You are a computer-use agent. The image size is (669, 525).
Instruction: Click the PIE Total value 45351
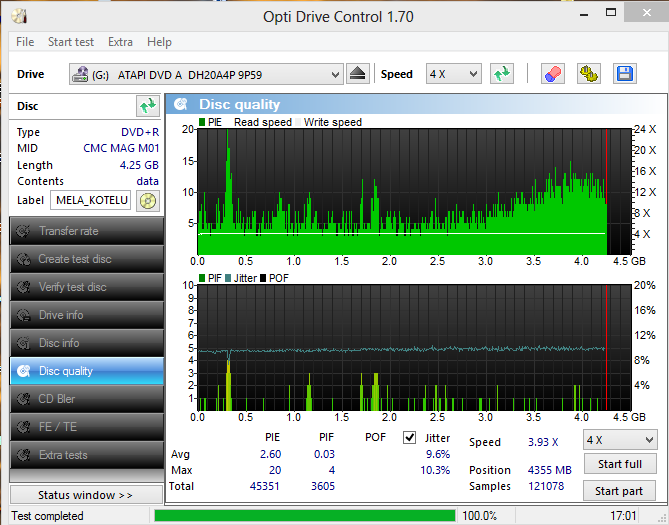[265, 486]
